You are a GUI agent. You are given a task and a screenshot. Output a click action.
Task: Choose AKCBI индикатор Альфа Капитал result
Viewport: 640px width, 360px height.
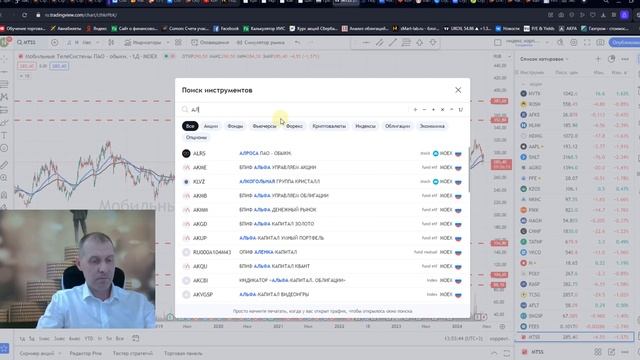click(x=322, y=280)
